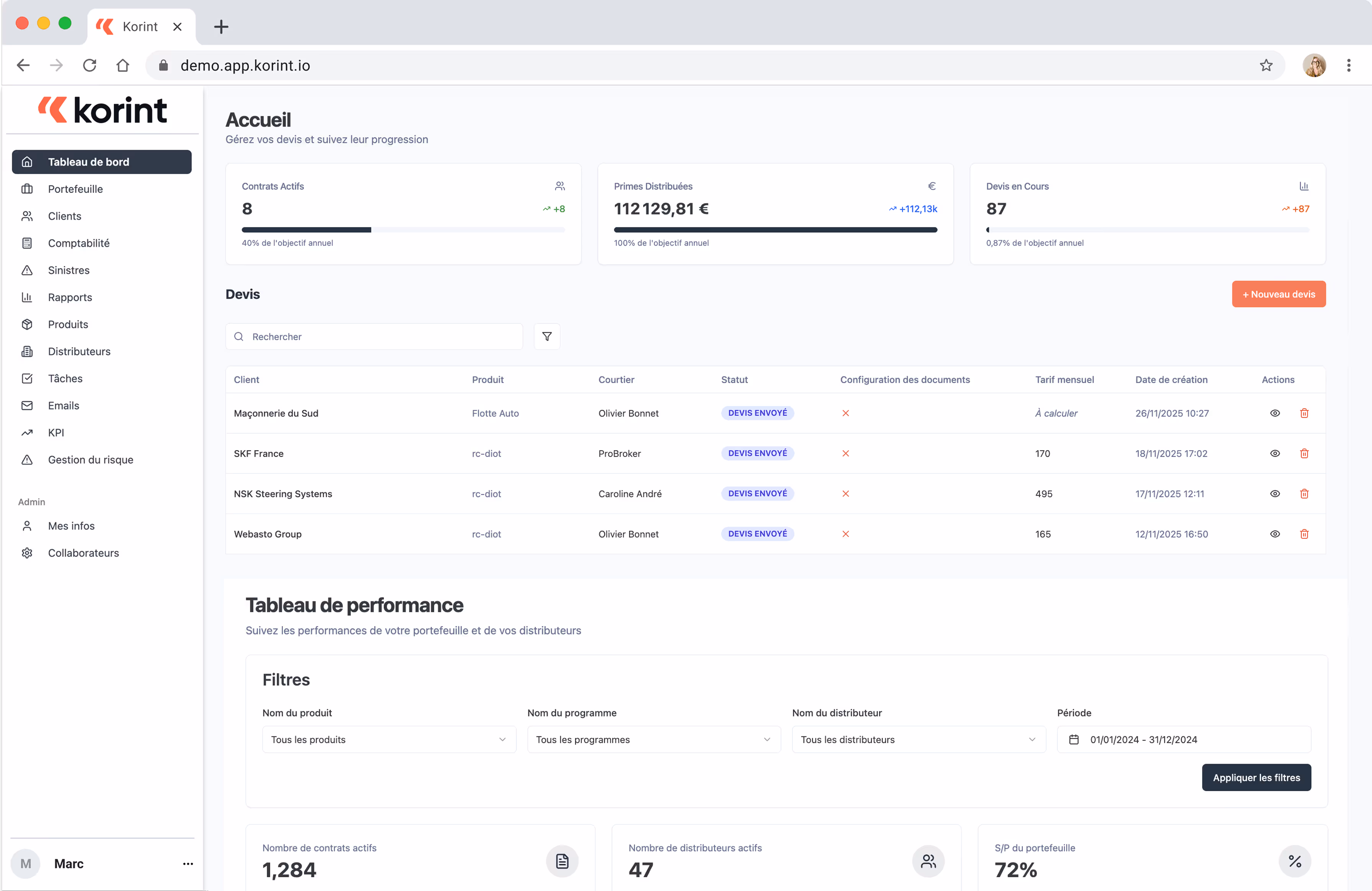Click the filter funnel icon beside search
This screenshot has height=891, width=1372.
pyautogui.click(x=547, y=336)
